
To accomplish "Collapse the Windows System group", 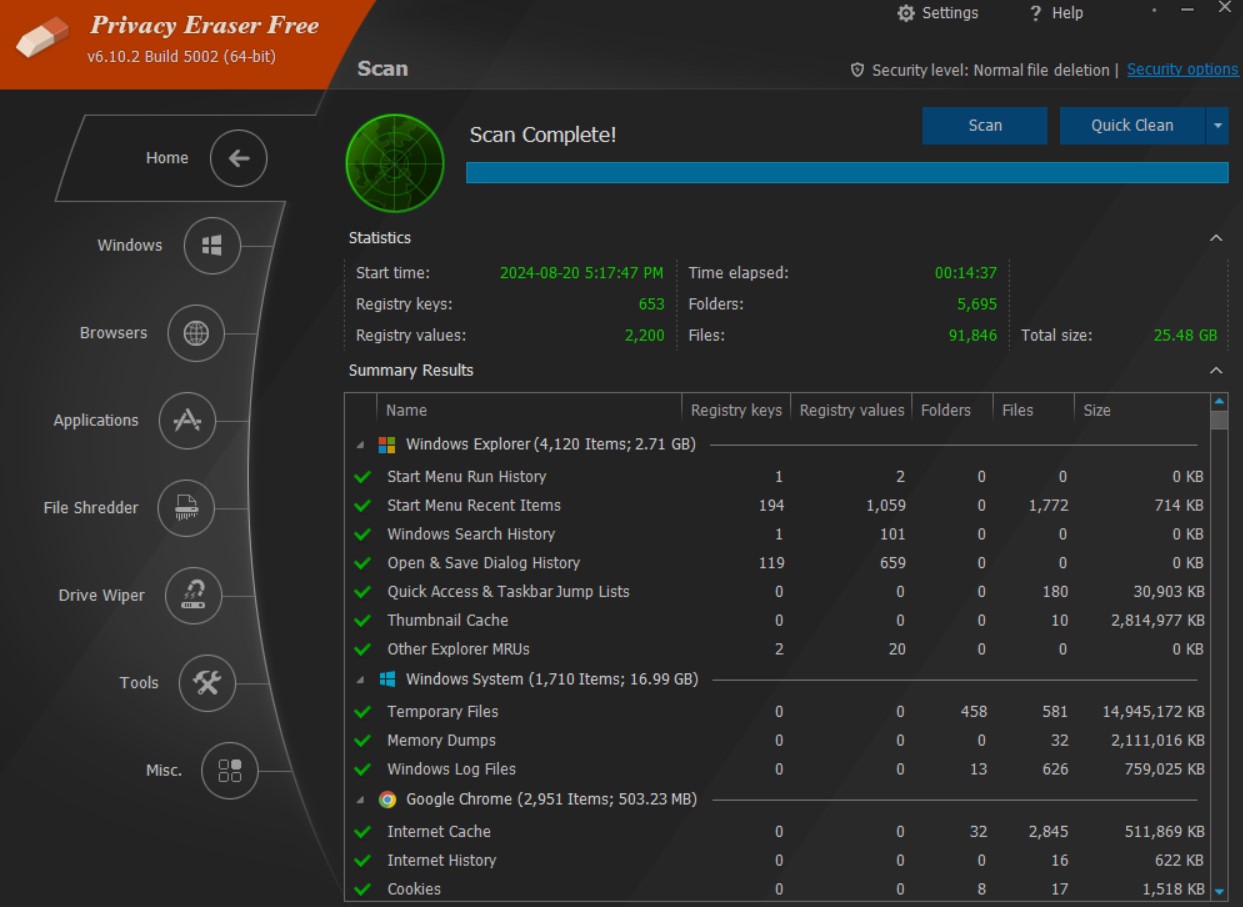I will [360, 680].
